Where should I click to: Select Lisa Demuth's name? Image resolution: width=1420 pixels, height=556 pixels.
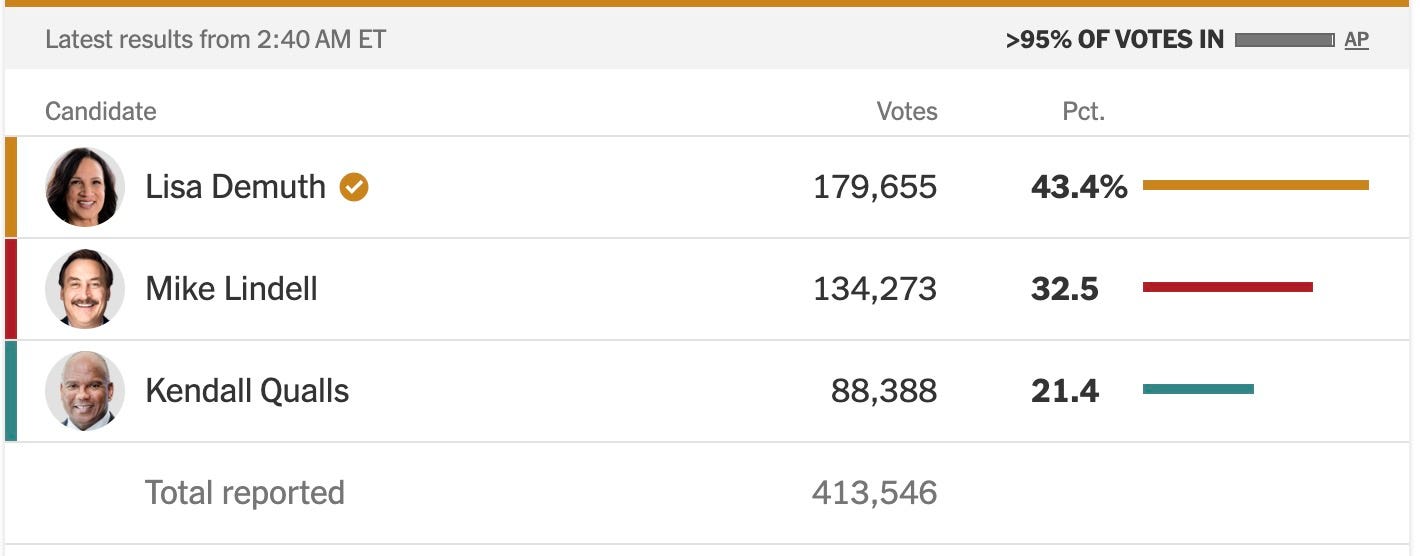[236, 187]
